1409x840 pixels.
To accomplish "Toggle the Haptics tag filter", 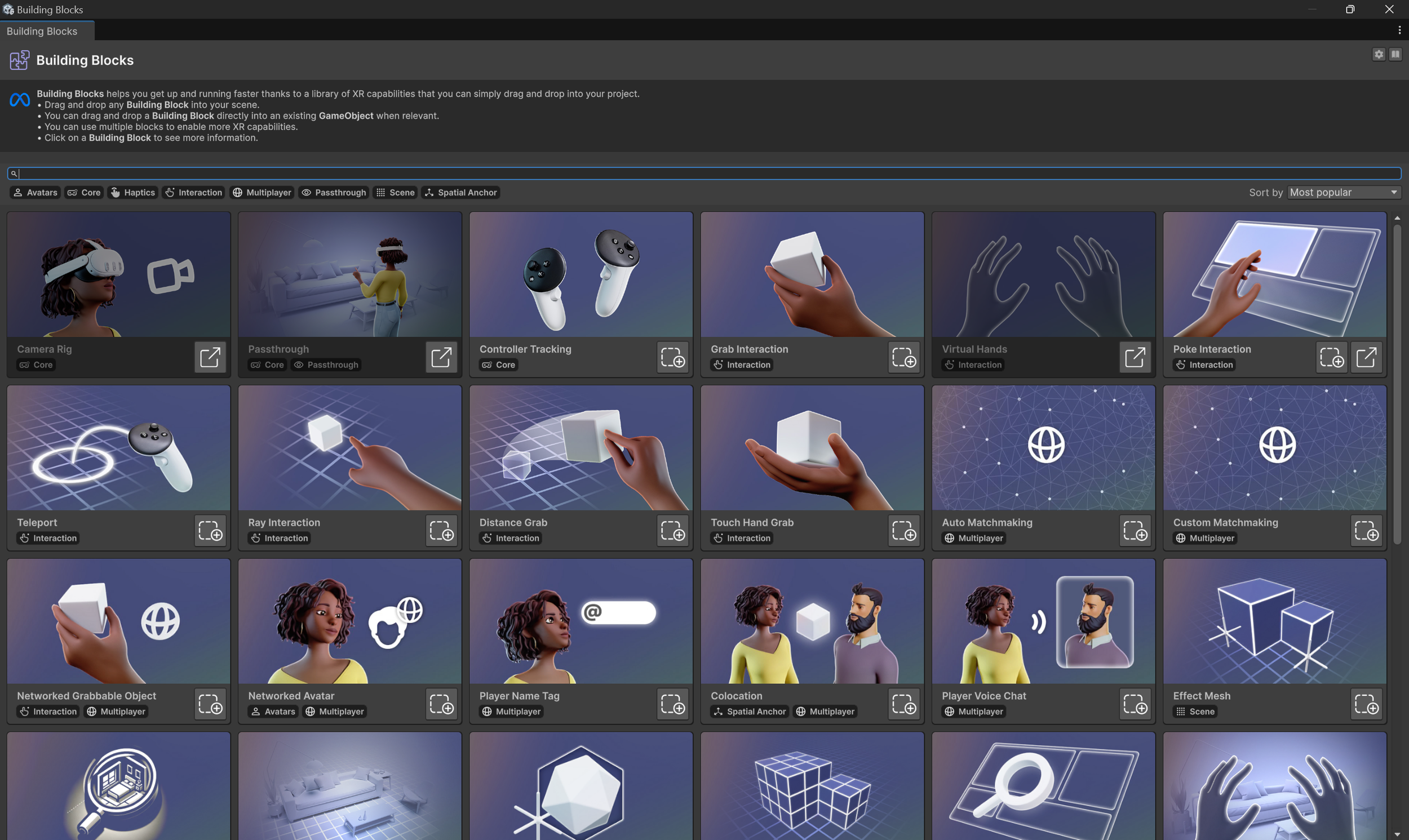I will tap(132, 193).
